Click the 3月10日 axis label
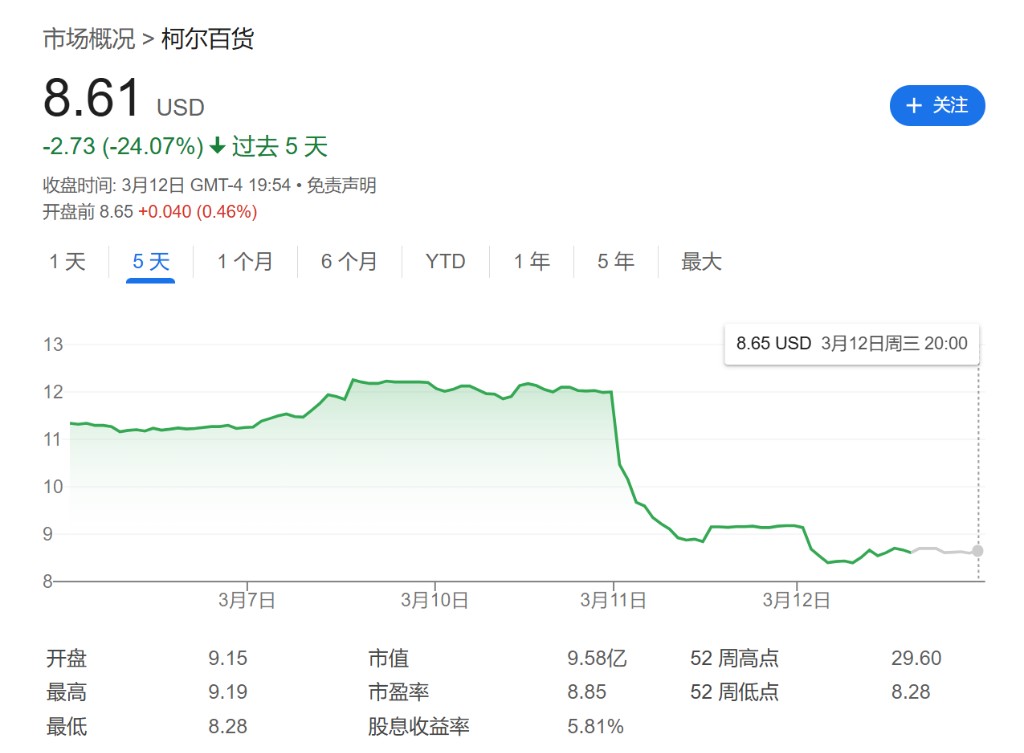This screenshot has width=1024, height=753. [434, 600]
